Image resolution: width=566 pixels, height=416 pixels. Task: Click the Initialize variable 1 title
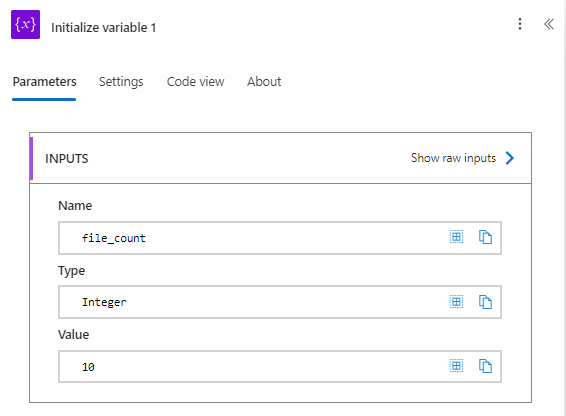click(104, 27)
